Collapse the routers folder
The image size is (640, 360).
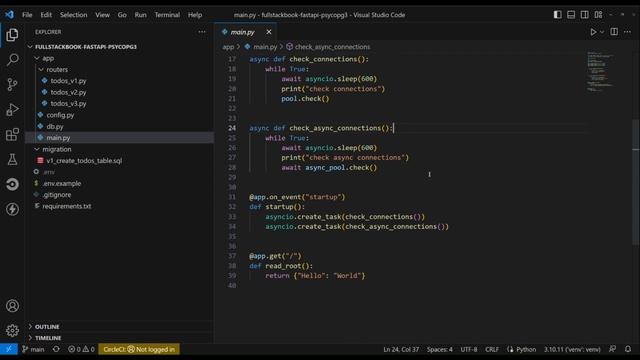coord(119,70)
